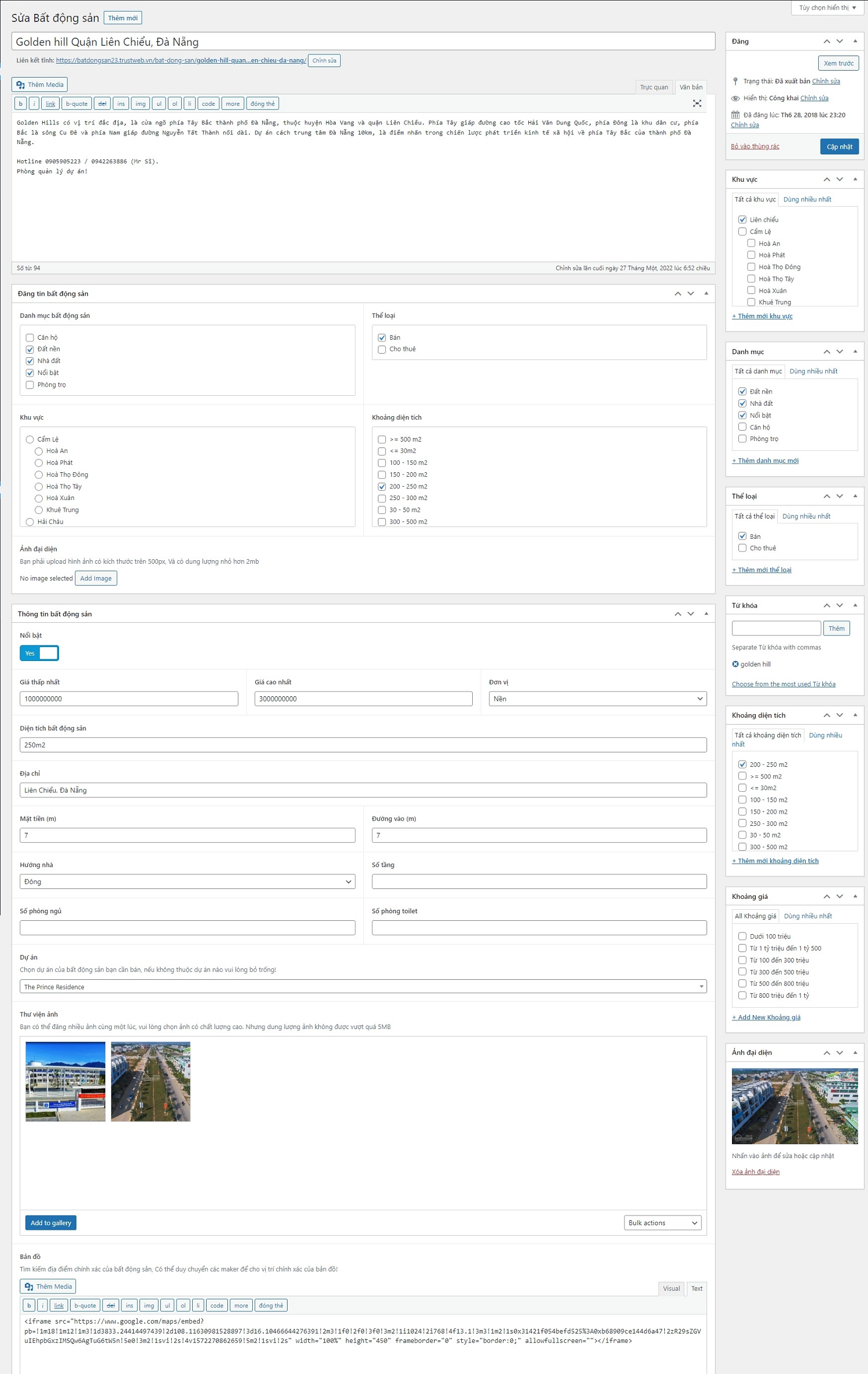Click the Cập nhật update button
The height and width of the screenshot is (1374, 868).
[x=838, y=146]
